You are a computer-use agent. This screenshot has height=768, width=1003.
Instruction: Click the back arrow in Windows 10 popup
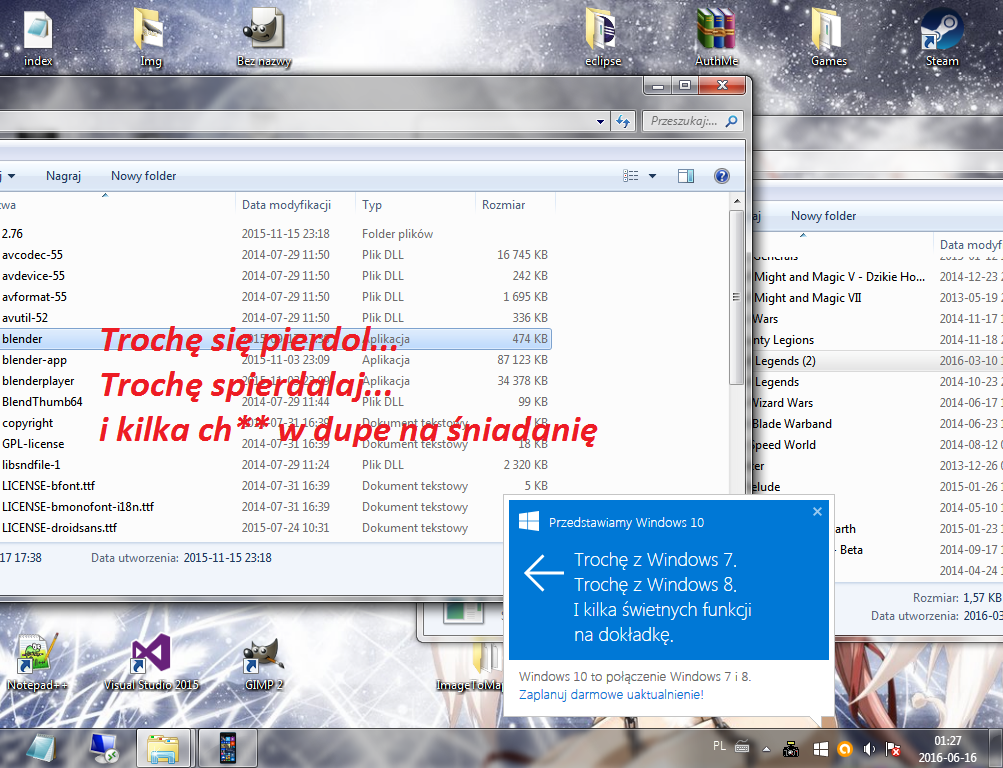pyautogui.click(x=543, y=572)
